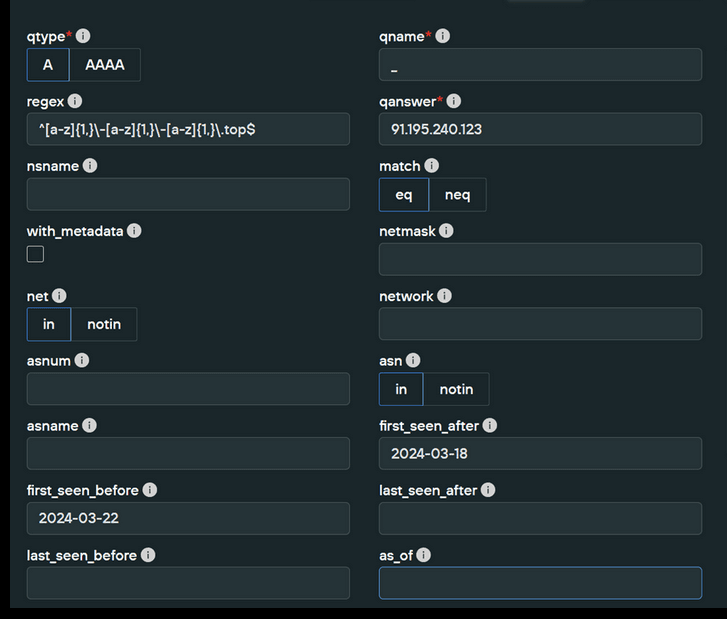Screen dimensions: 727x619
Task: Focus the qanswer field with 91.195.240.123
Action: pos(540,130)
